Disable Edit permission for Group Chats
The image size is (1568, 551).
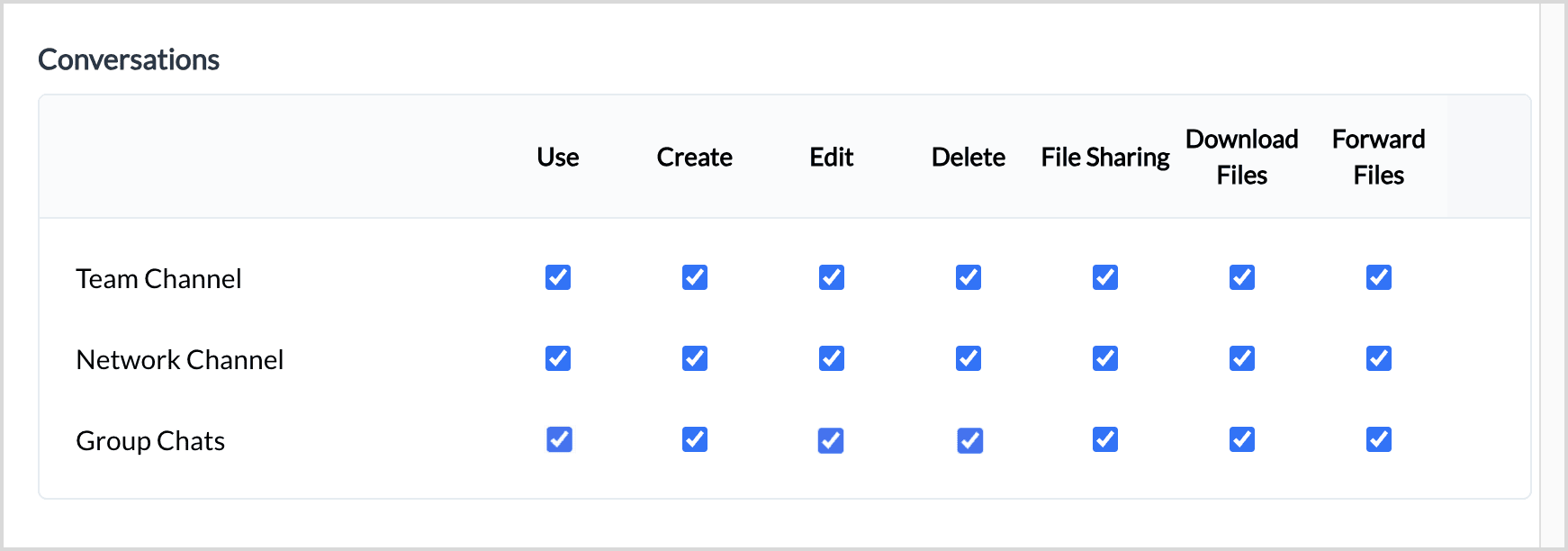click(831, 440)
